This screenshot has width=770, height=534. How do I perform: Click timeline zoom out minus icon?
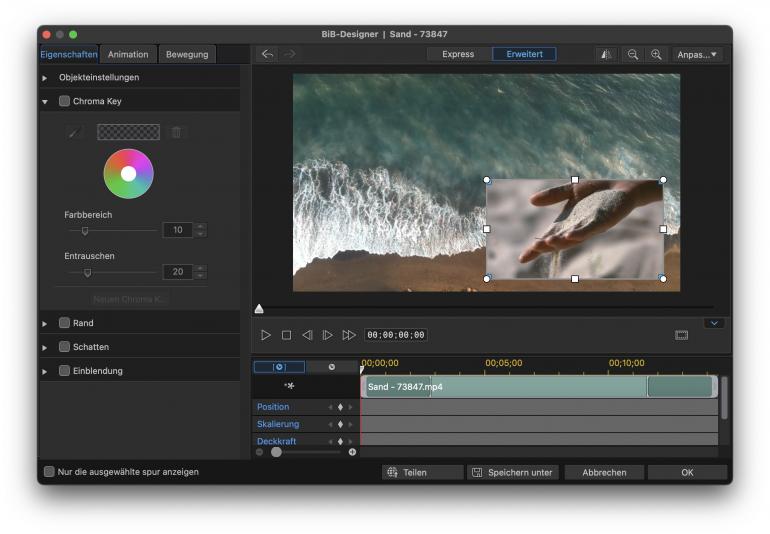point(259,452)
